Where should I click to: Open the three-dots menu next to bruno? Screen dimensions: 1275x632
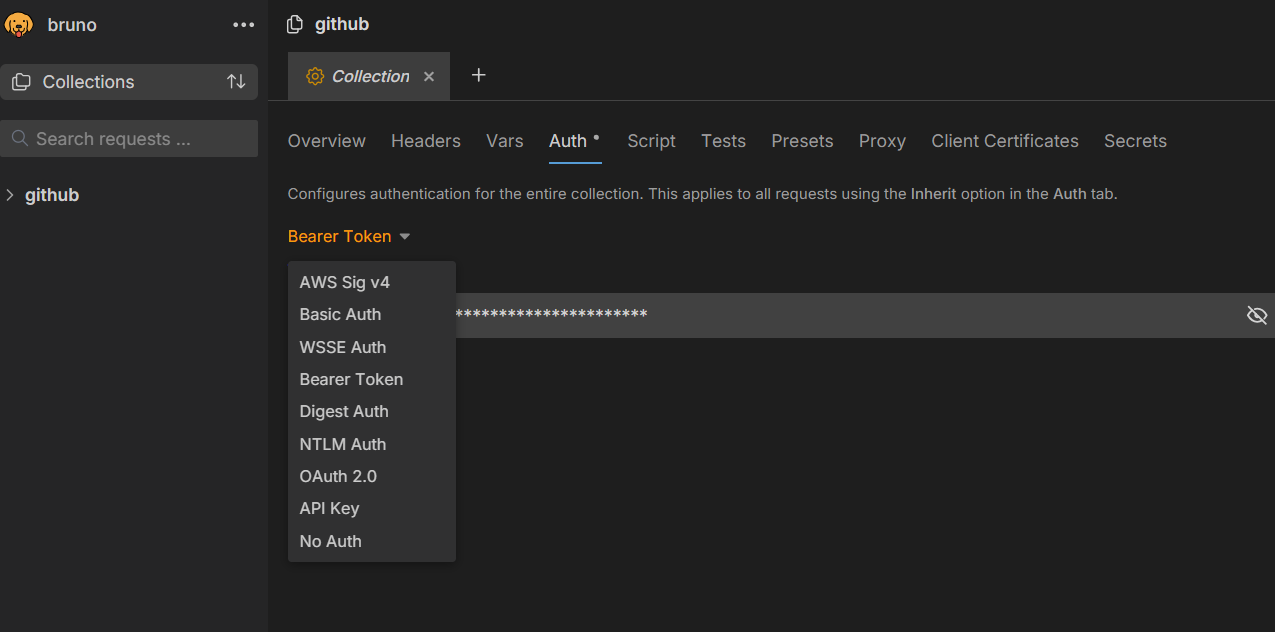(x=244, y=25)
